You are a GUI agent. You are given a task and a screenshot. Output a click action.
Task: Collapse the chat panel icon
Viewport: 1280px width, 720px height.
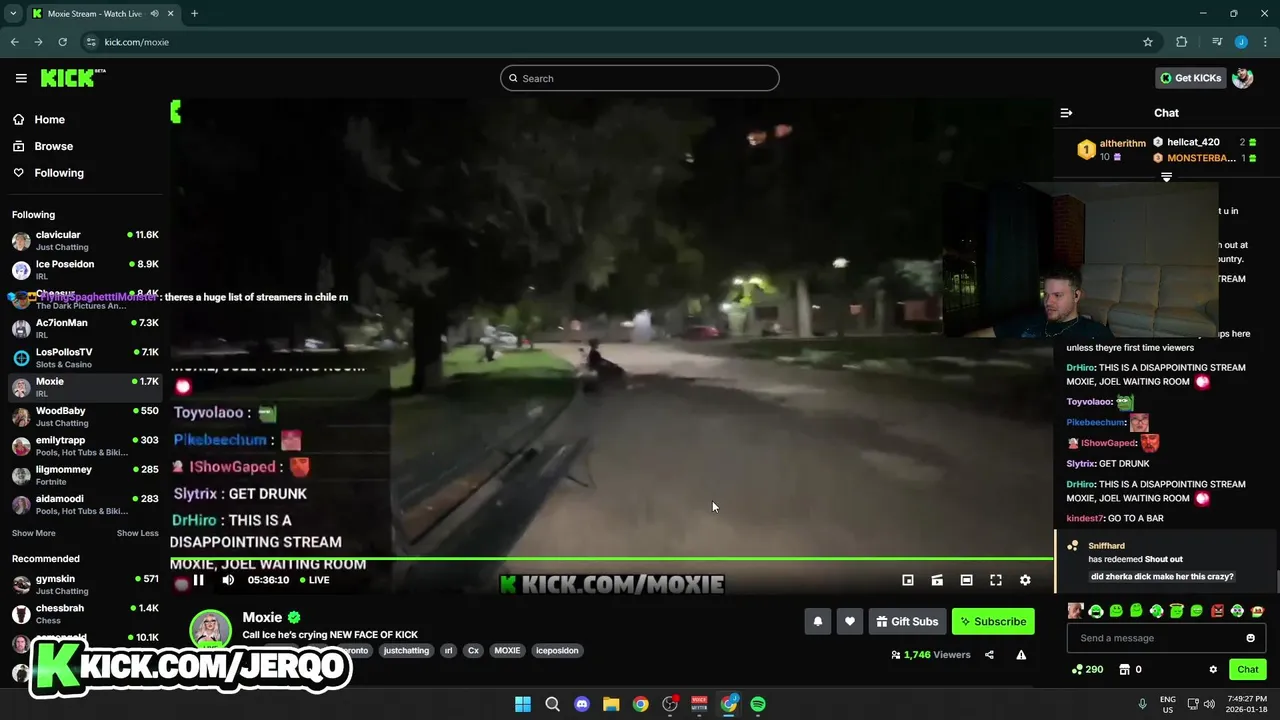(1066, 113)
